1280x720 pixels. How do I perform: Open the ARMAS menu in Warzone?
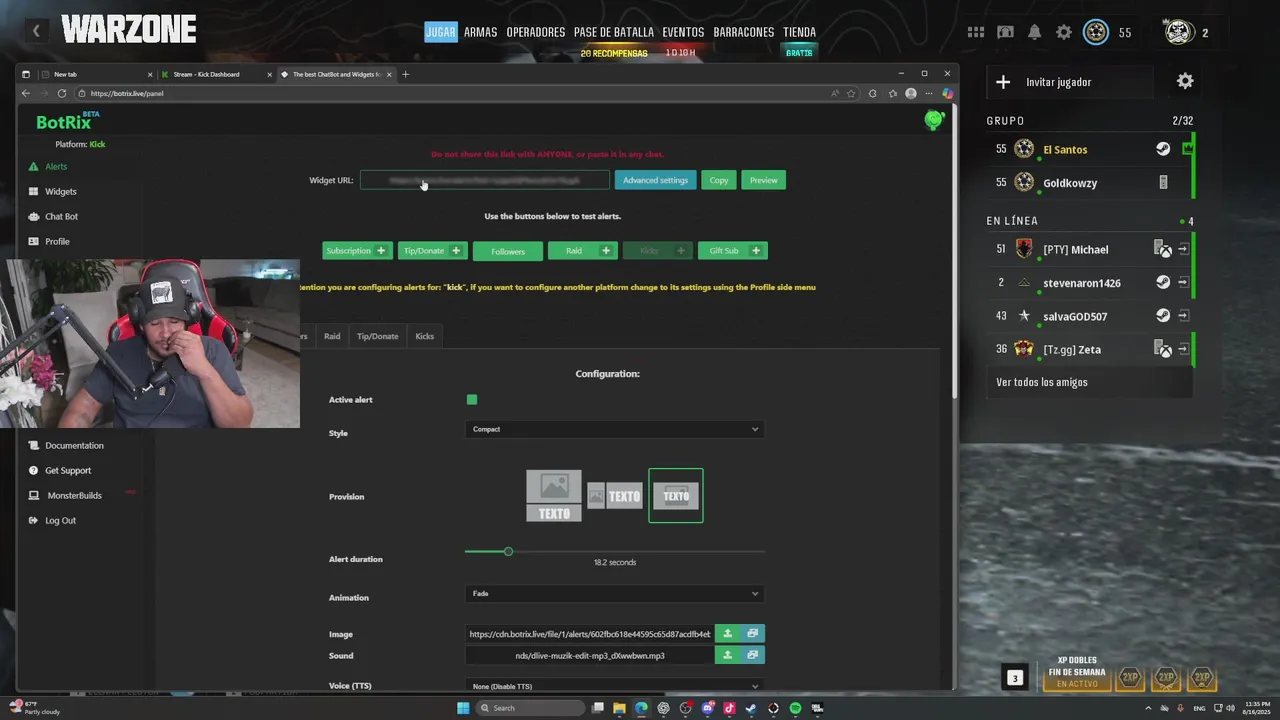tap(480, 32)
